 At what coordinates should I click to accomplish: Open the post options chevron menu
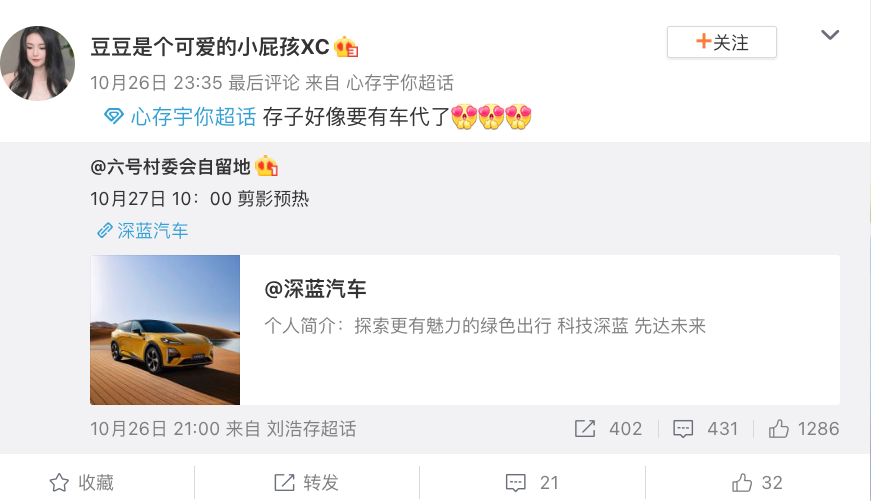click(x=830, y=35)
